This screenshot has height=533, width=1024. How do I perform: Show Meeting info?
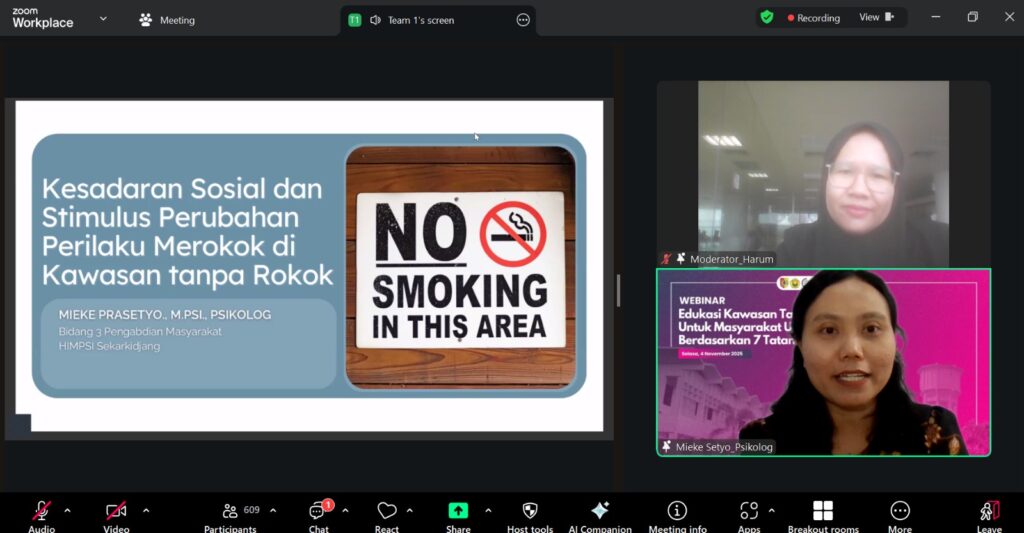coord(677,512)
